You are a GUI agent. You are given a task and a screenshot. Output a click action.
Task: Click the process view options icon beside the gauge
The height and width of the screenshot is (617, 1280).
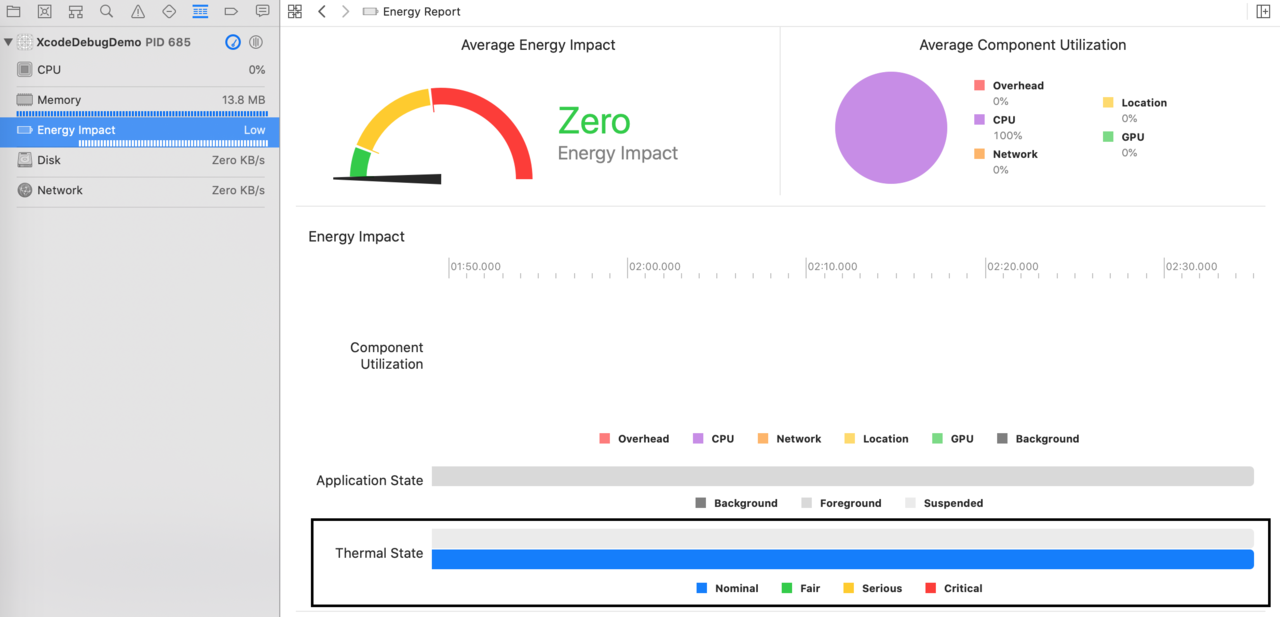coord(256,42)
